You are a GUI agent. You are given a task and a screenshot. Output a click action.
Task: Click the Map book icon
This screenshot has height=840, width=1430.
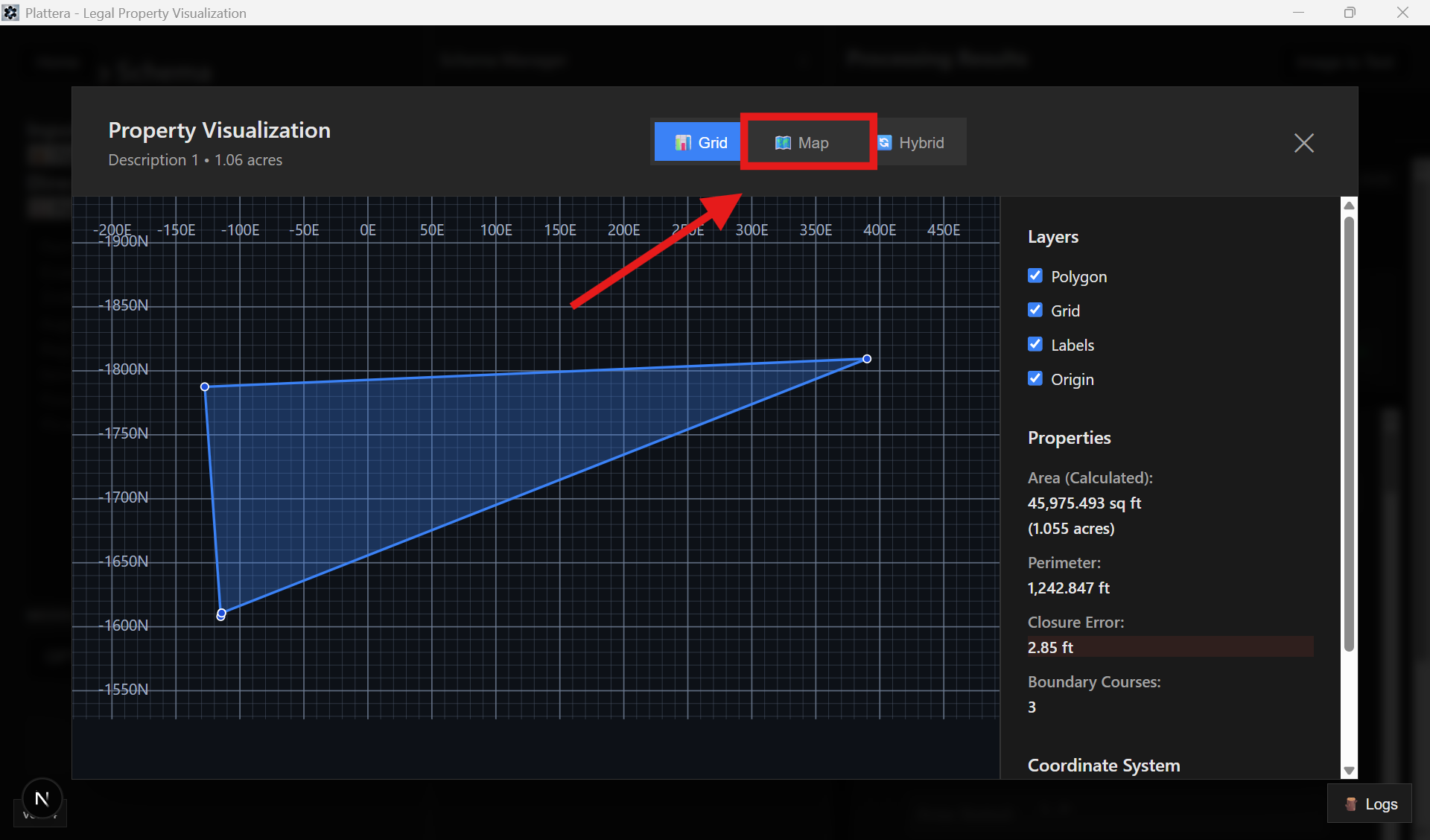point(784,142)
